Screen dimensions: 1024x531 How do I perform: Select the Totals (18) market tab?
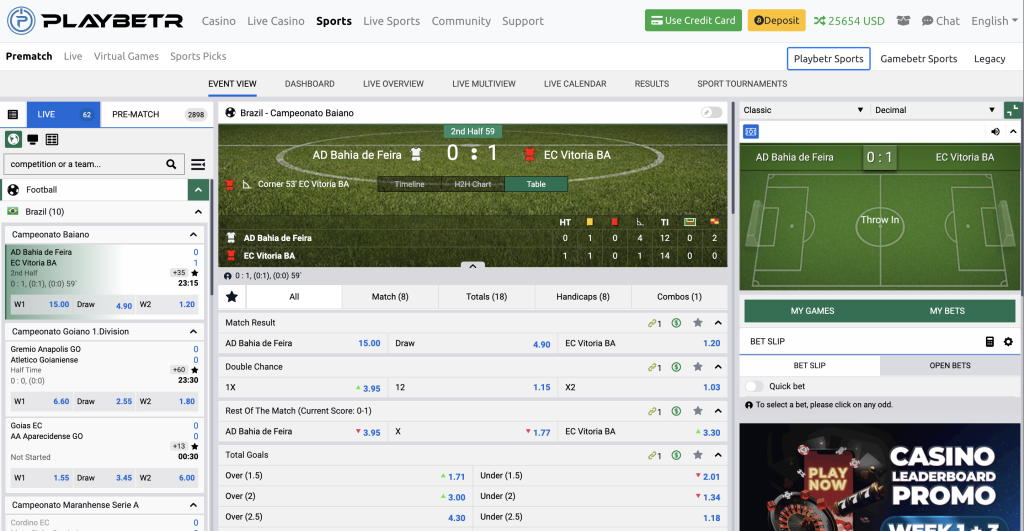(487, 297)
